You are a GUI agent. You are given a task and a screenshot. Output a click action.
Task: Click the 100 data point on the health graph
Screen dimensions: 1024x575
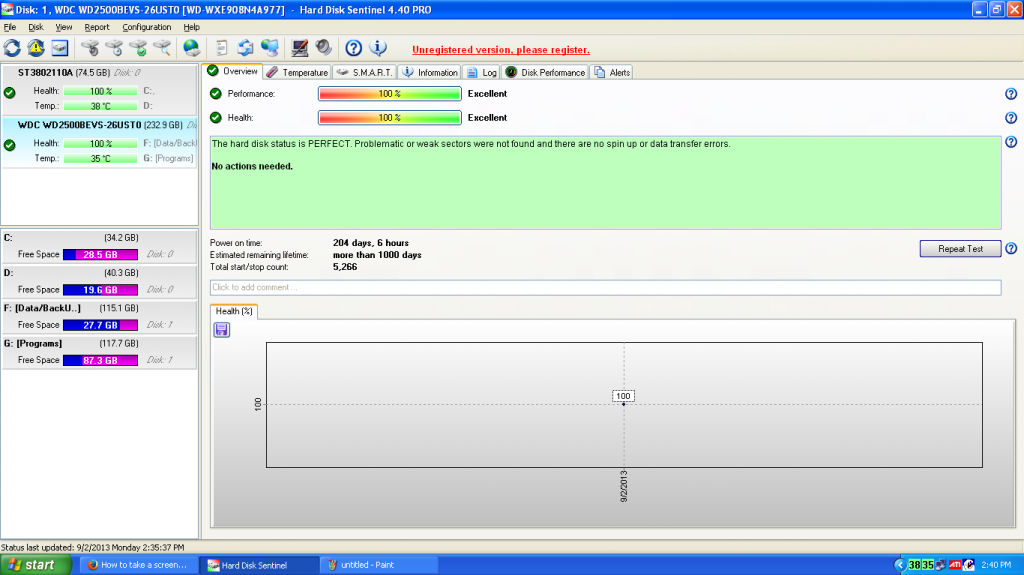(623, 404)
